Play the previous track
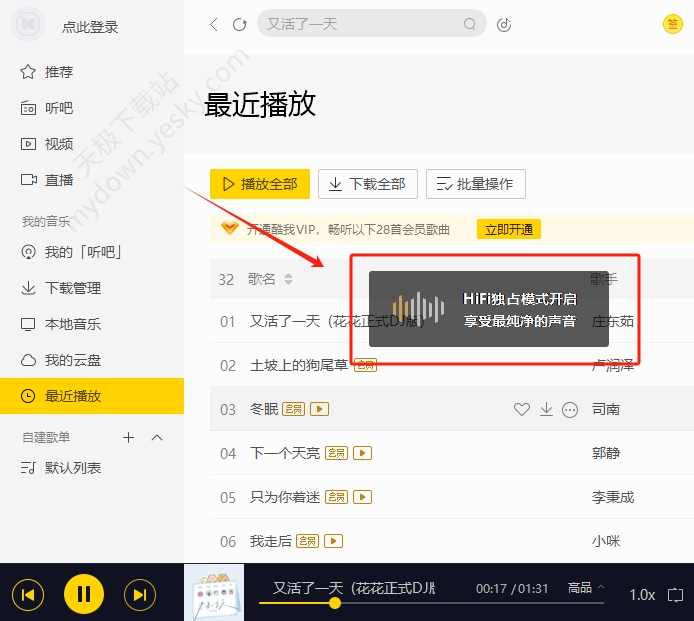 click(x=28, y=595)
